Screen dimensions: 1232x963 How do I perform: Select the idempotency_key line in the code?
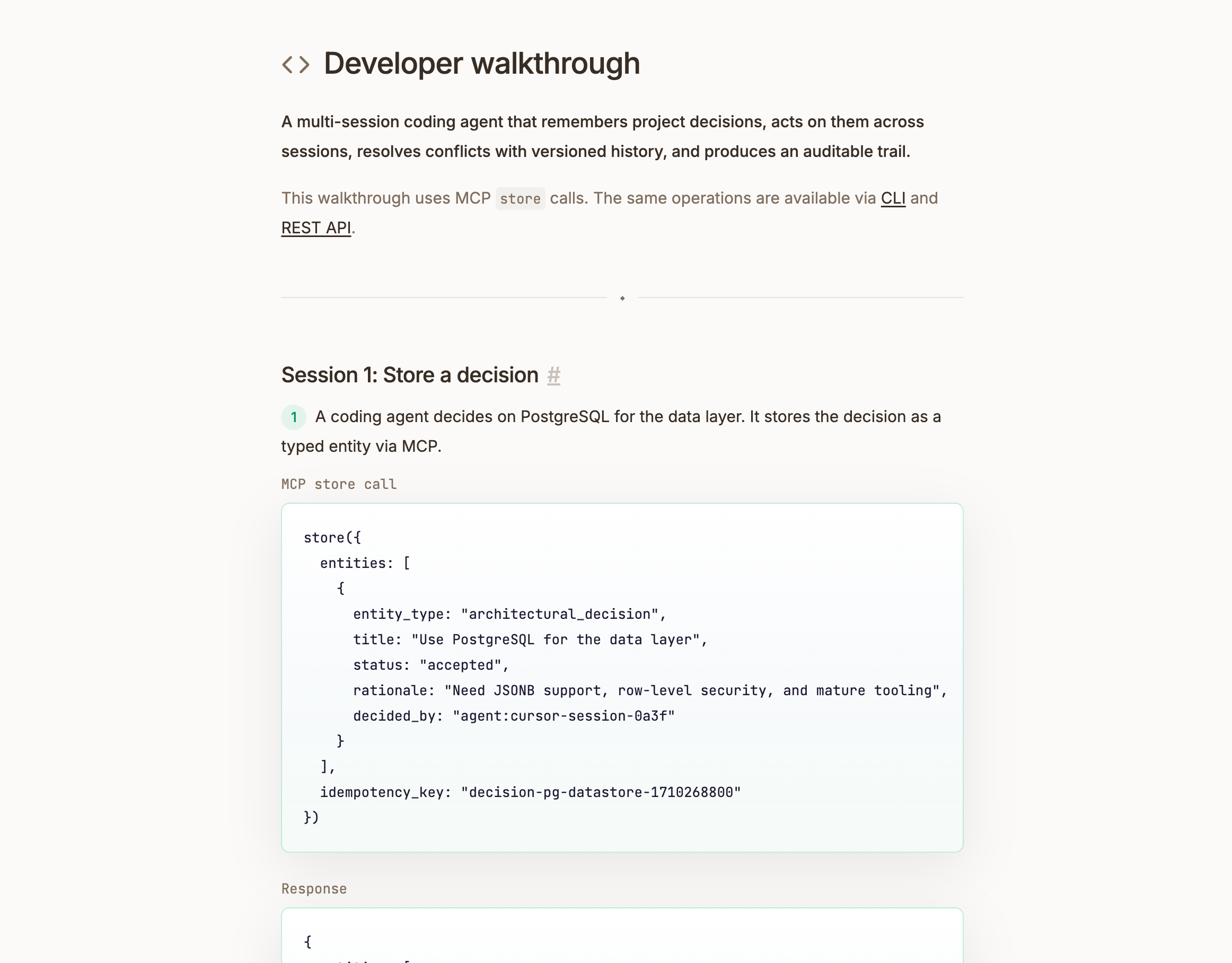pyautogui.click(x=531, y=792)
